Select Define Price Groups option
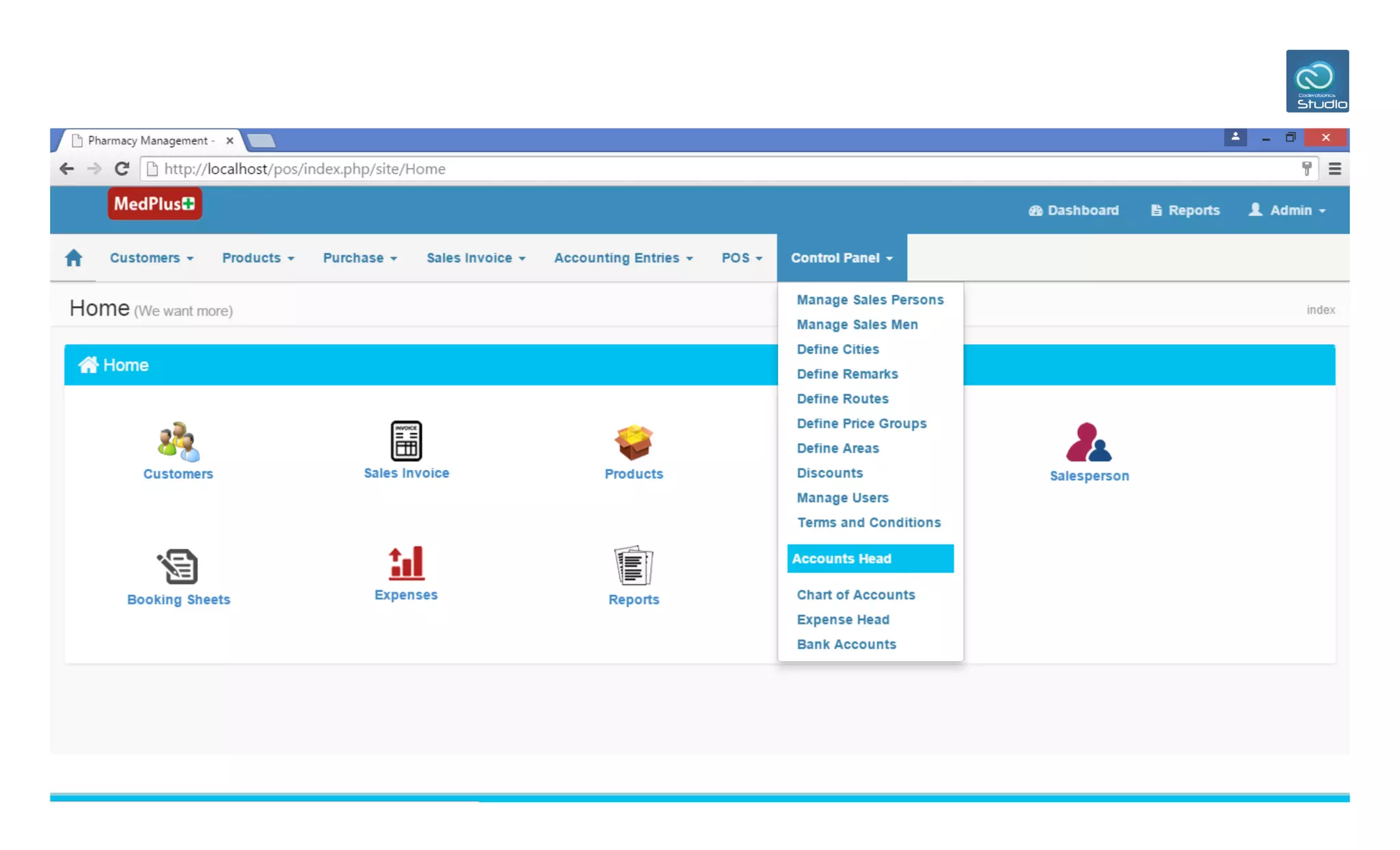Screen dimensions: 1400x850 coord(861,423)
